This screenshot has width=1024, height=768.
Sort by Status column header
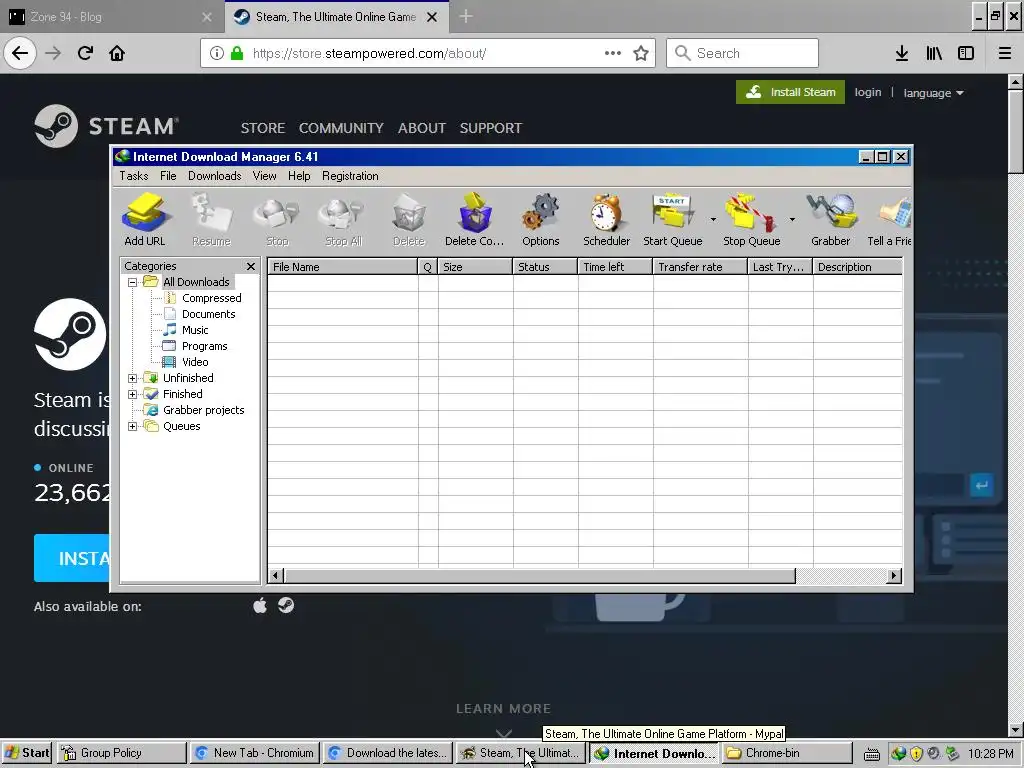[x=545, y=266]
